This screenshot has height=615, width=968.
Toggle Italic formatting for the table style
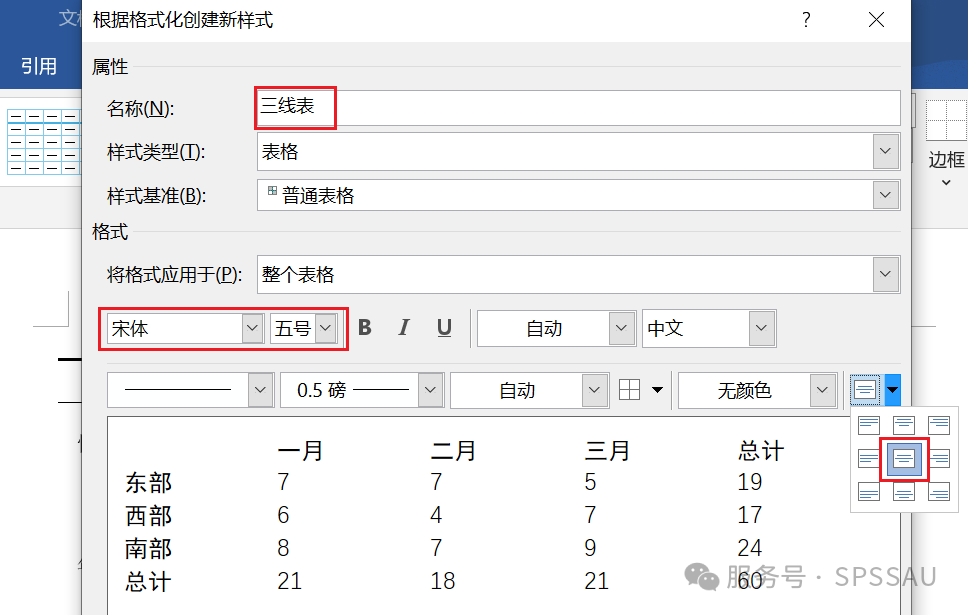[404, 328]
